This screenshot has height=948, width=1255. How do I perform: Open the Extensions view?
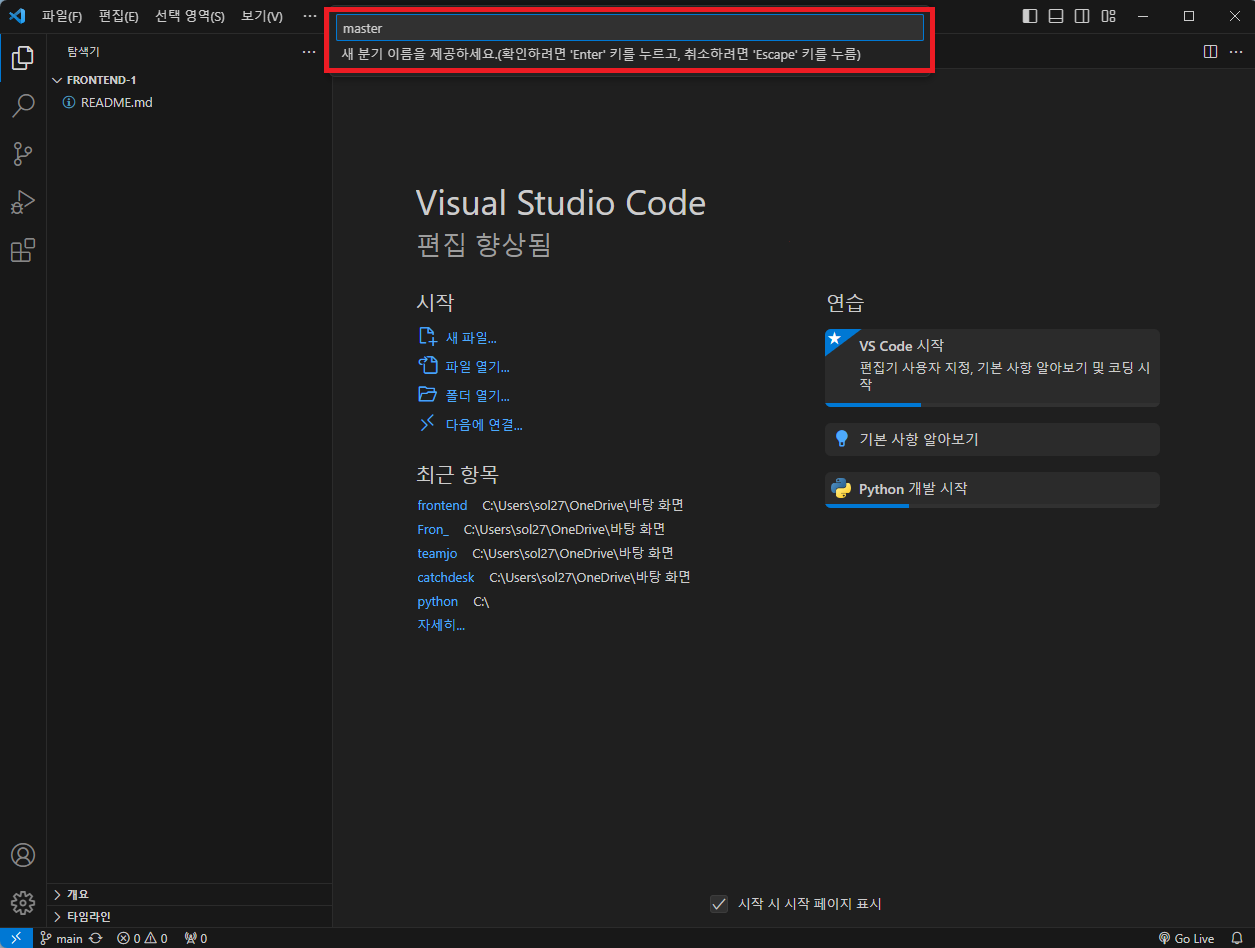coord(23,250)
